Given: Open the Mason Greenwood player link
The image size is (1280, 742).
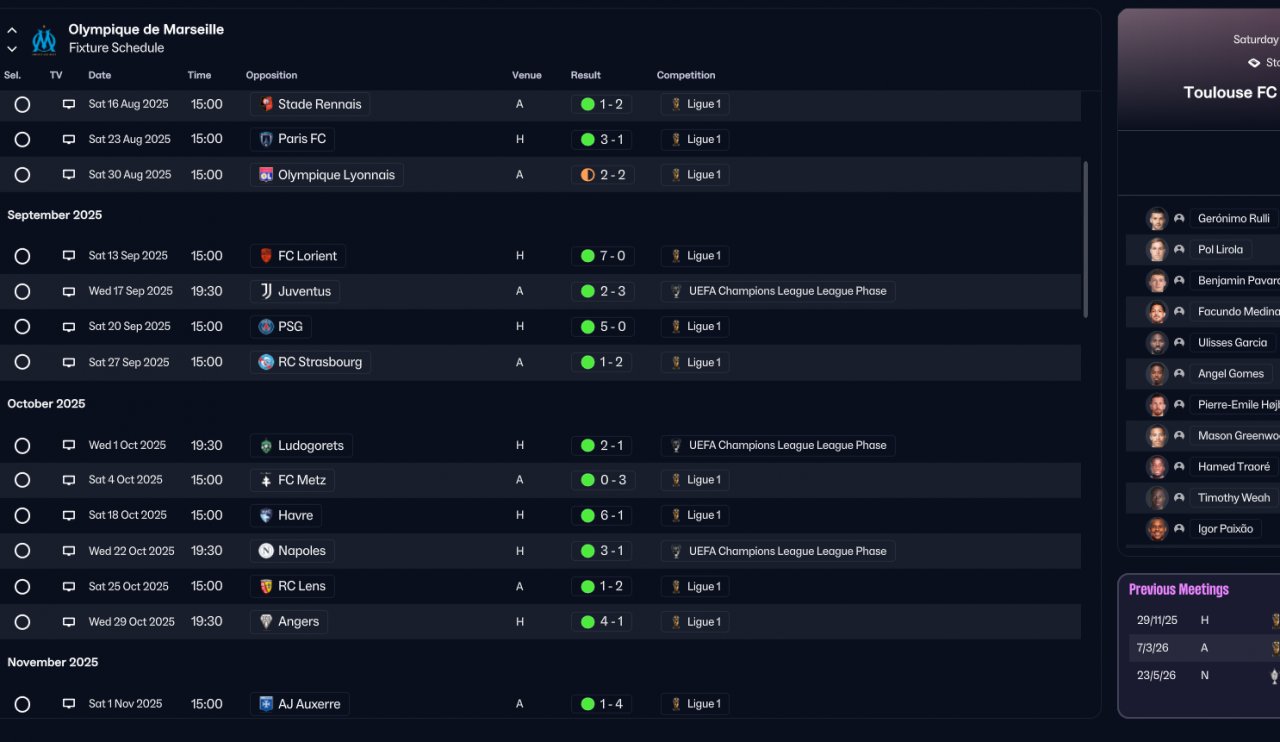Looking at the screenshot, I should click(x=1238, y=436).
